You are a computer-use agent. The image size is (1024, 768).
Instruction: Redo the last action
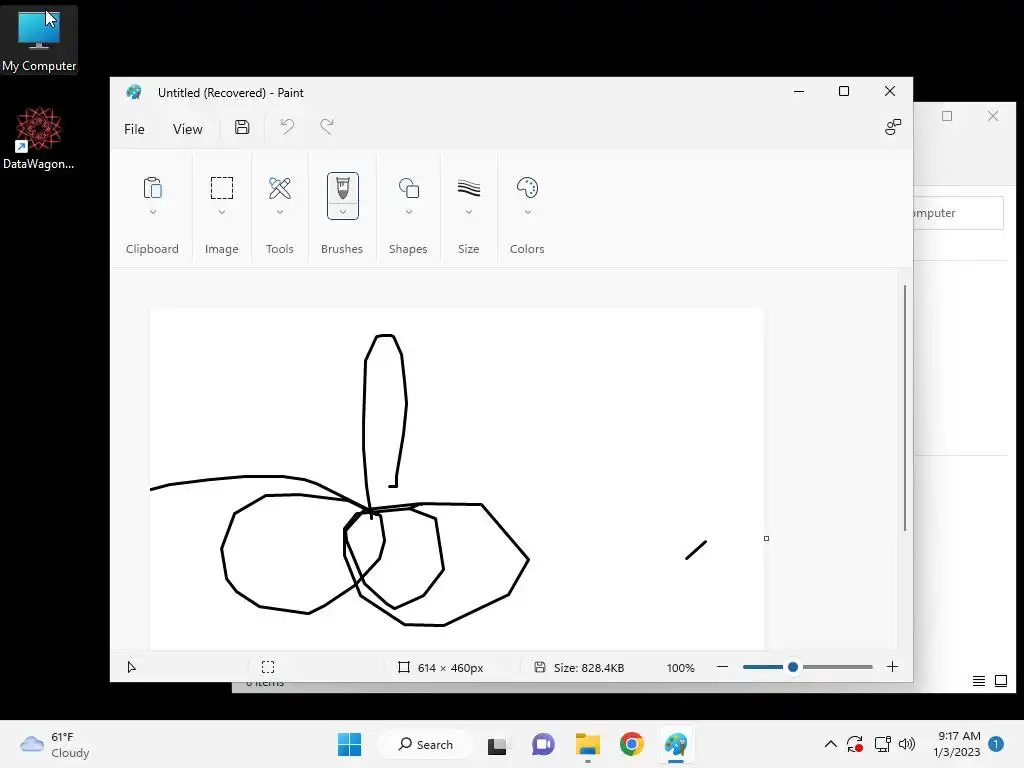(327, 126)
